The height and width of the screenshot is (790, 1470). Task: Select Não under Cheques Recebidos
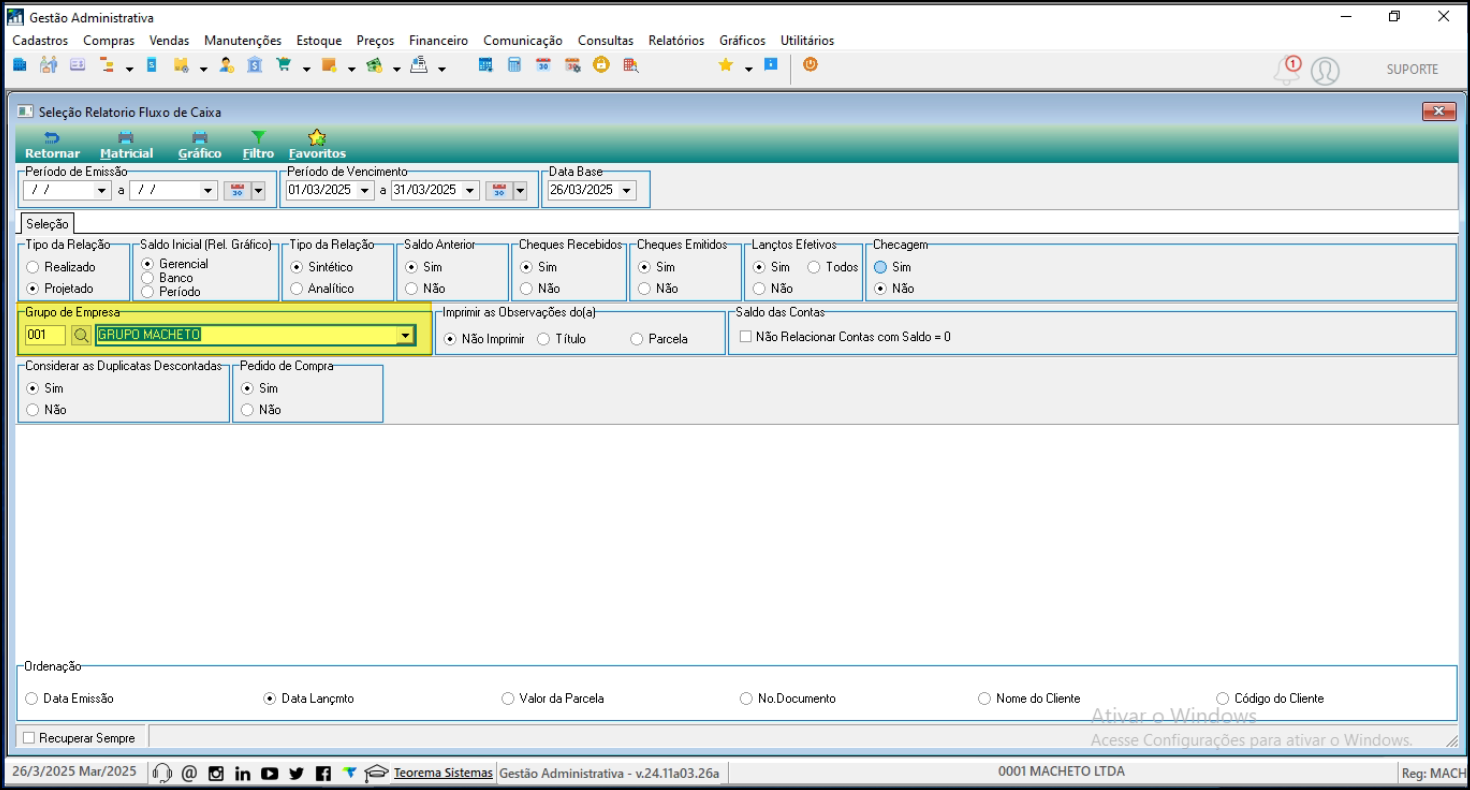[526, 288]
